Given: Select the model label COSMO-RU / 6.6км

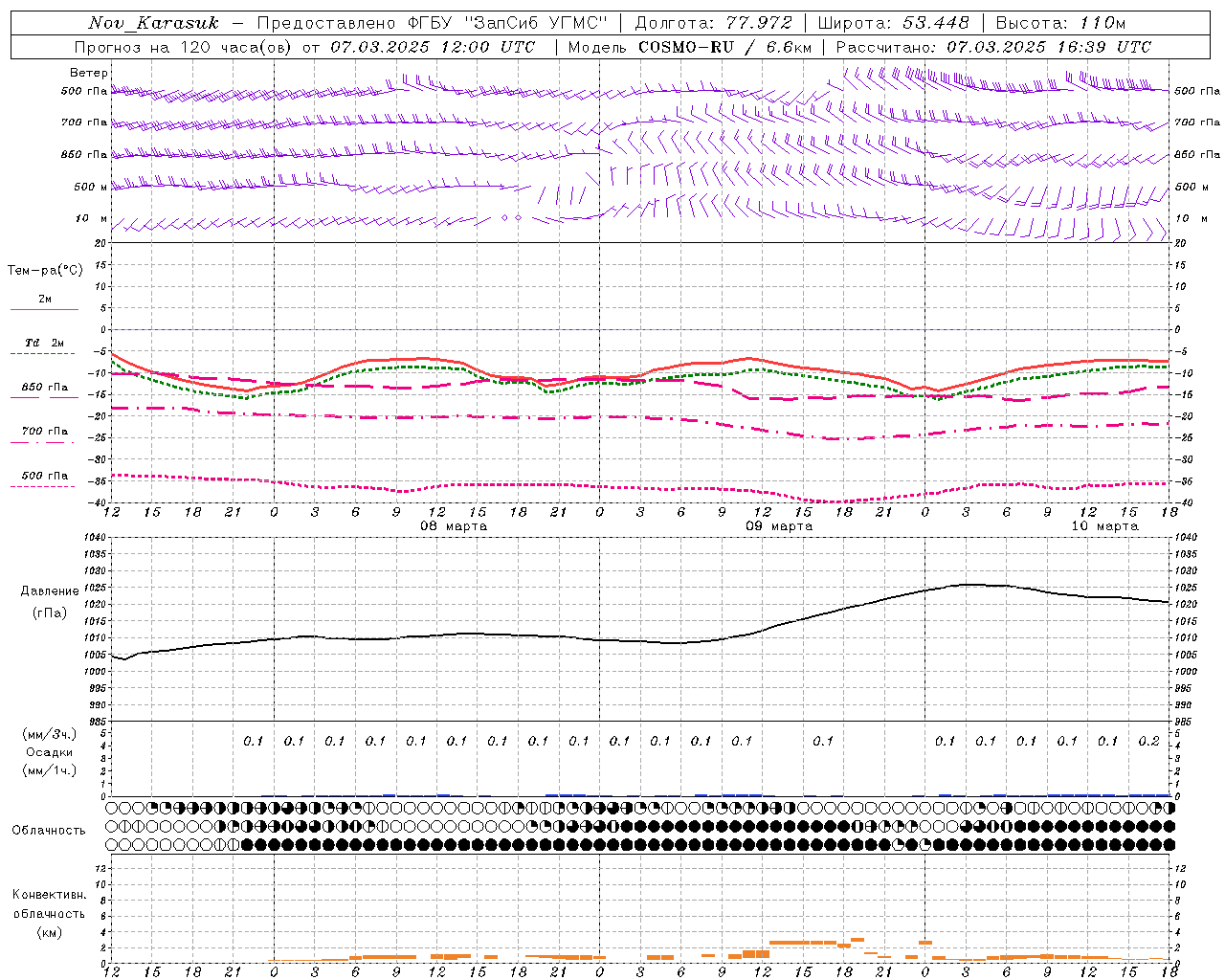Looking at the screenshot, I should pos(724,47).
